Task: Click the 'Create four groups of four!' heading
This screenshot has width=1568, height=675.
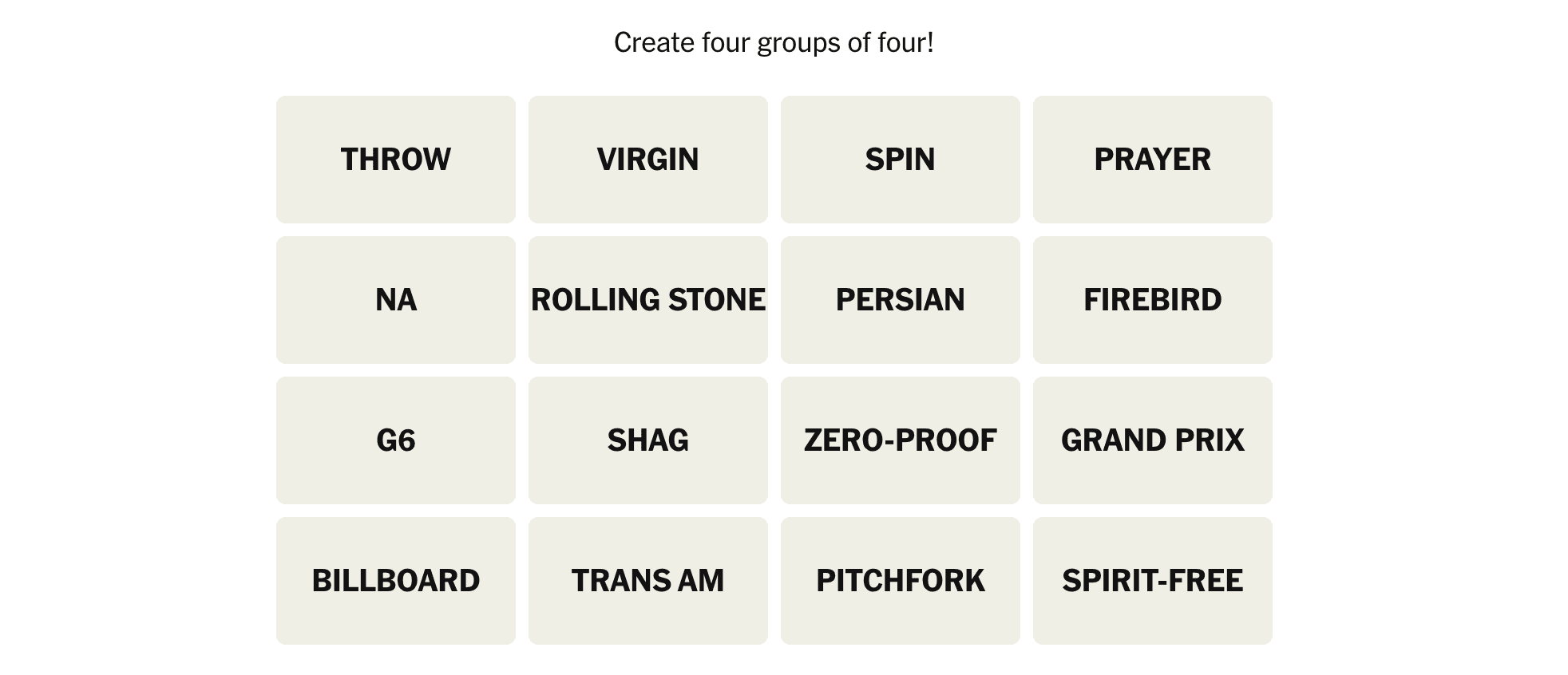Action: pos(774,42)
